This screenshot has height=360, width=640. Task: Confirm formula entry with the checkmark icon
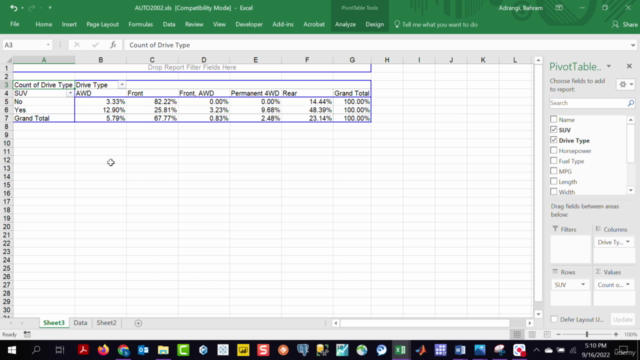95,45
